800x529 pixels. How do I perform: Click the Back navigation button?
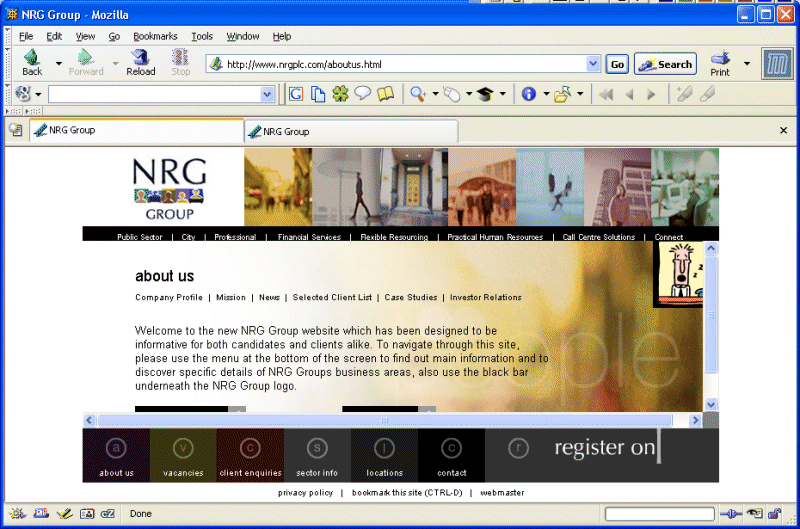32,63
